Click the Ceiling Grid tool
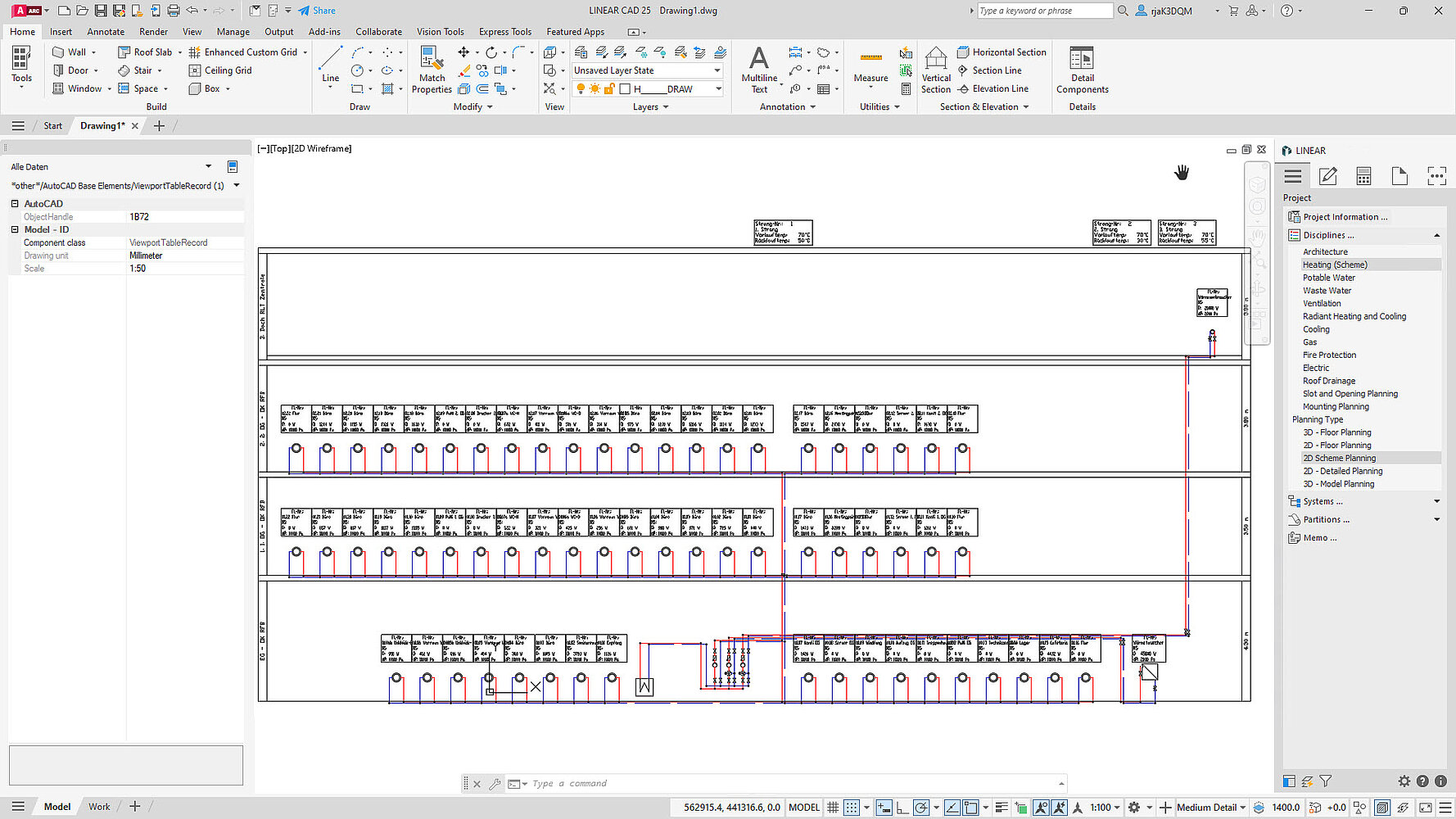The height and width of the screenshot is (819, 1456). [220, 70]
